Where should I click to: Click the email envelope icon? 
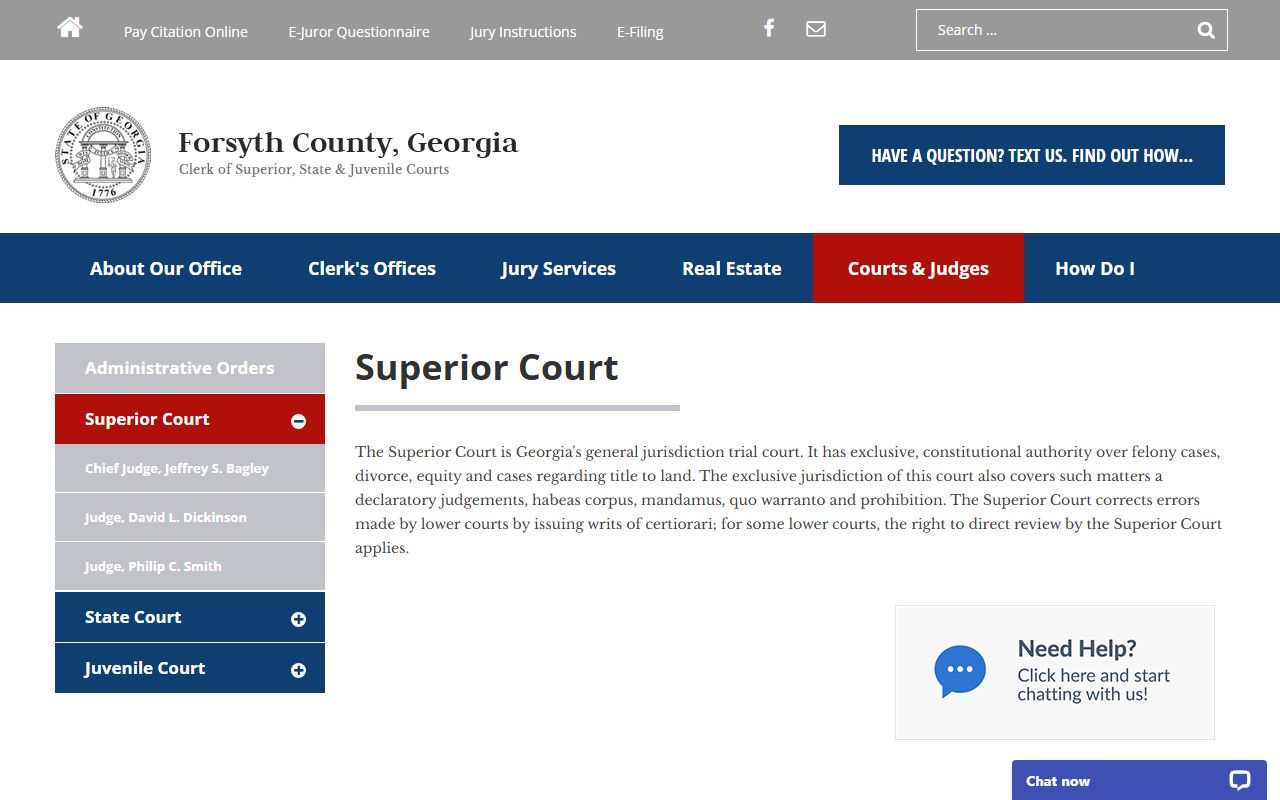click(816, 29)
